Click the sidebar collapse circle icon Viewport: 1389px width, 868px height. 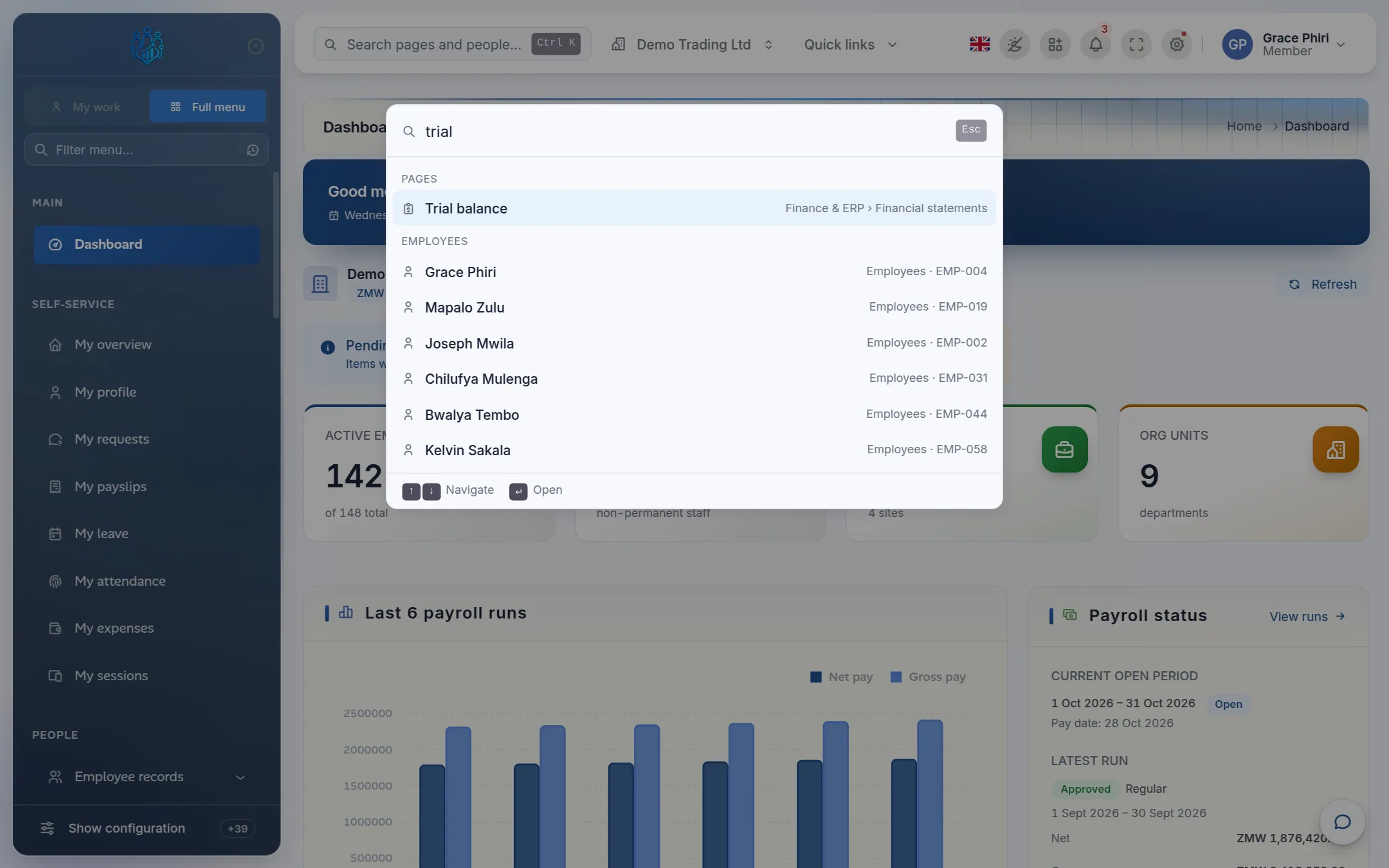(255, 46)
